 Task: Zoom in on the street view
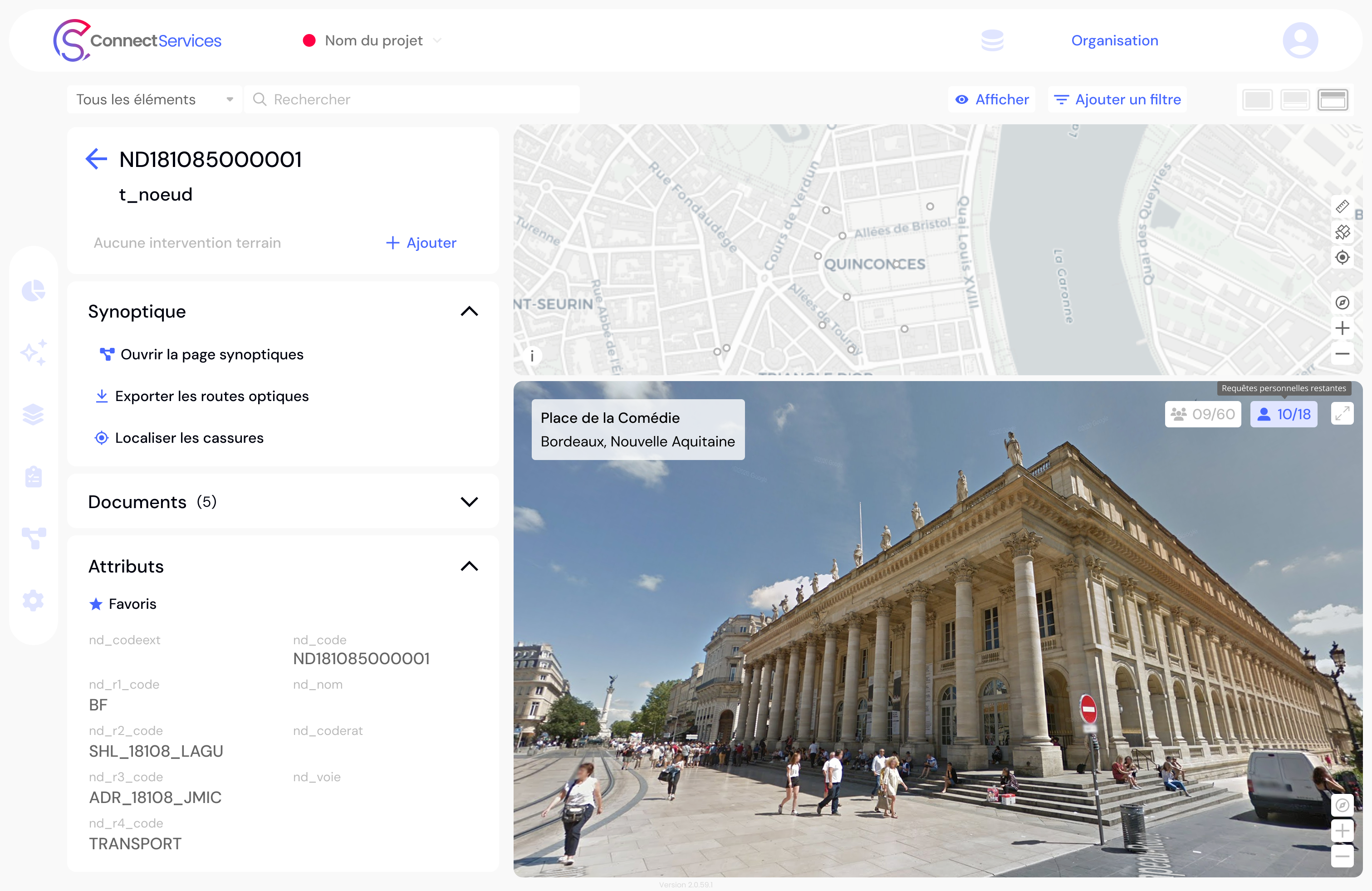click(1342, 831)
